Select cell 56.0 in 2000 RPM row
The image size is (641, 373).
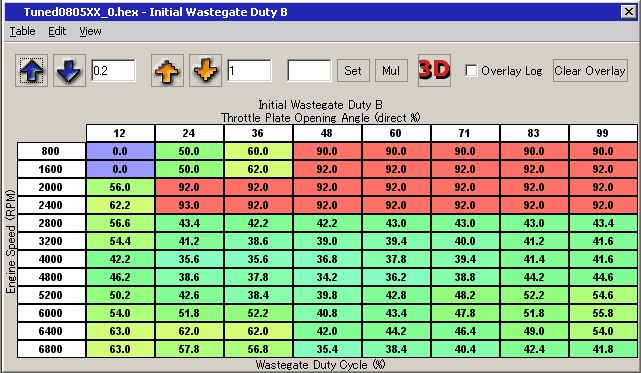coord(120,187)
